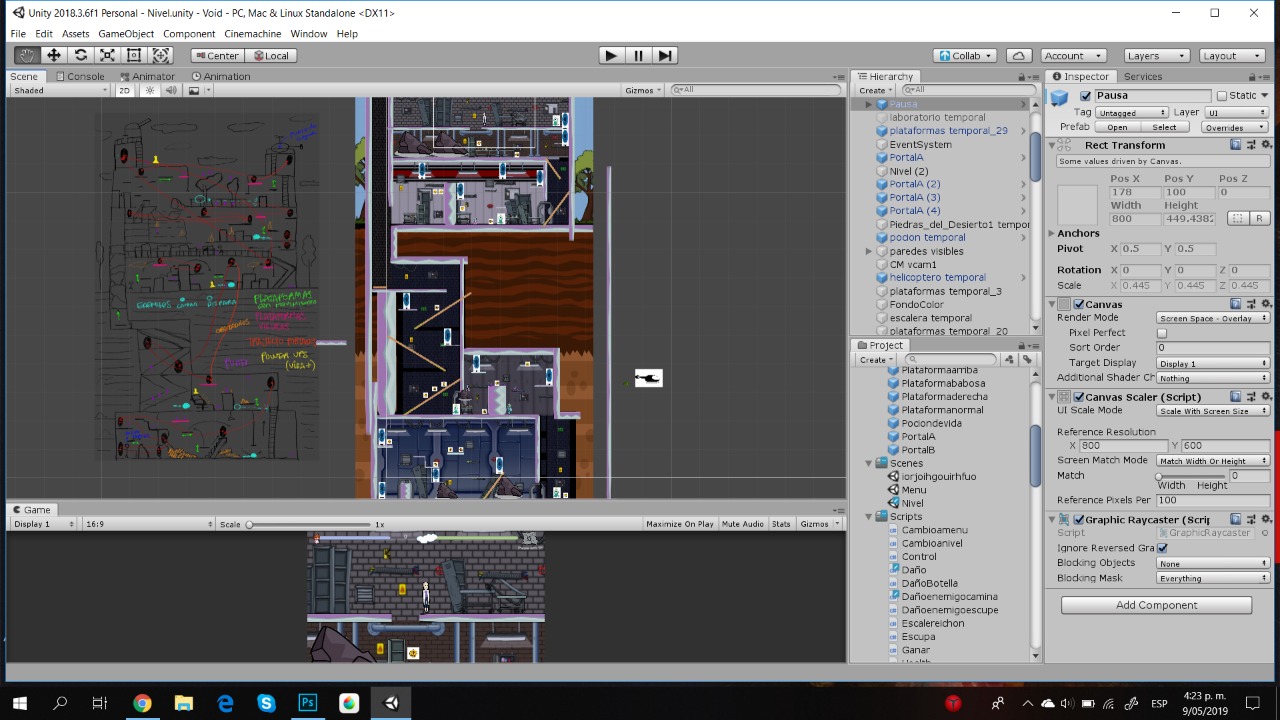
Task: Open Rect Transform help reference icon
Action: 1235,145
